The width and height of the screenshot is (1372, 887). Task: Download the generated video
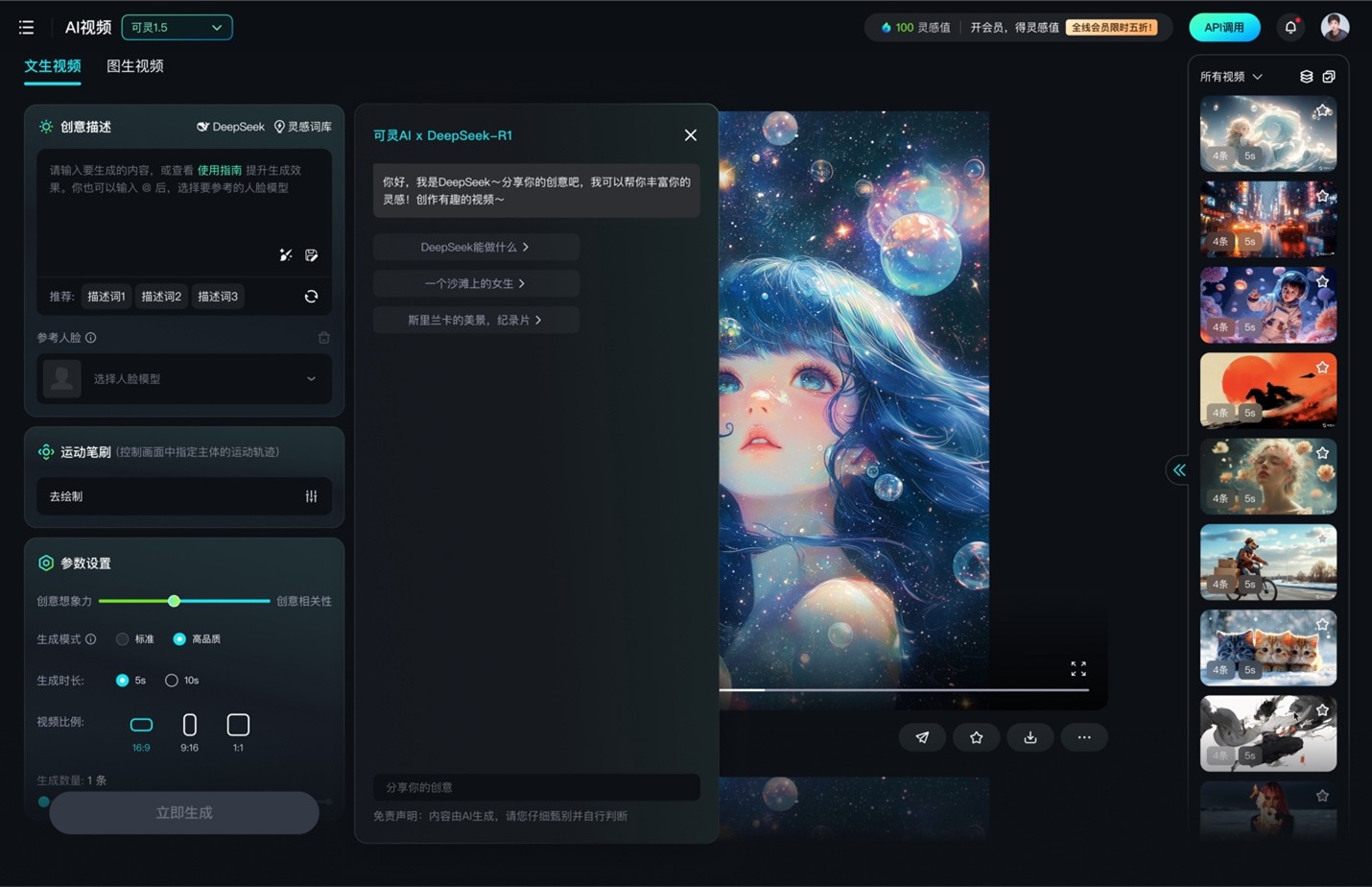(1029, 737)
